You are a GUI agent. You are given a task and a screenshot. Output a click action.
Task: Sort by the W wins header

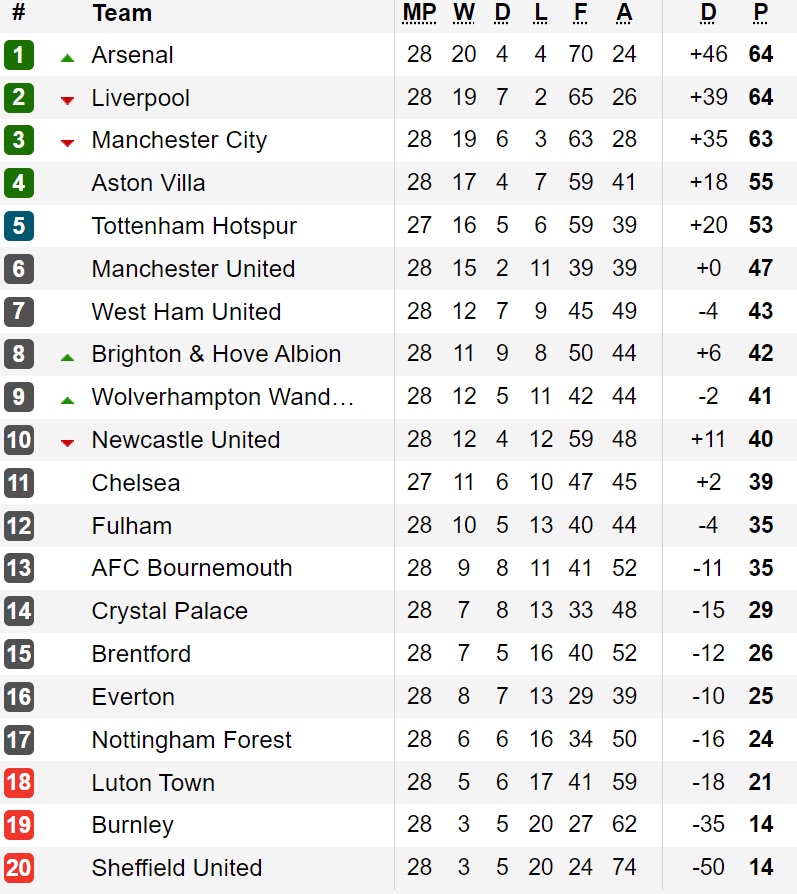[464, 13]
